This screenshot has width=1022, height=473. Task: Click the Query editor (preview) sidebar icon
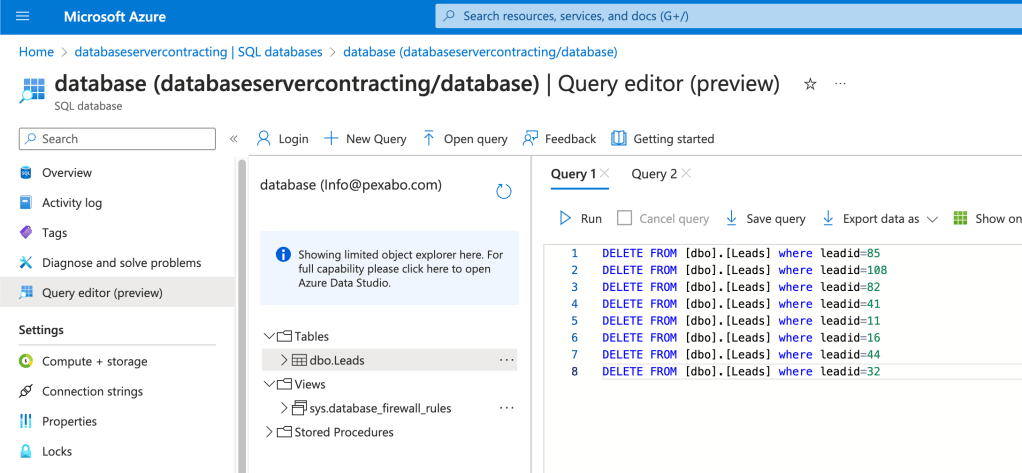(x=25, y=293)
